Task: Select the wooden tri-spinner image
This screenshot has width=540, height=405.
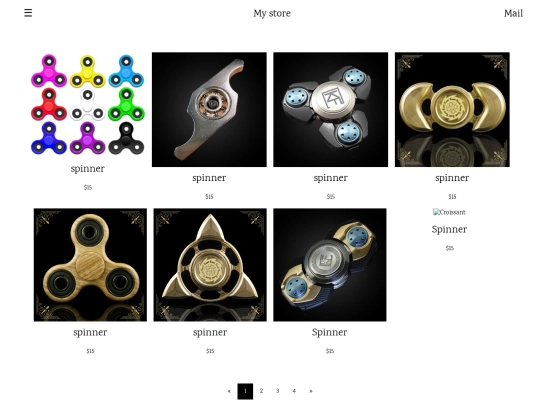Action: 90,265
